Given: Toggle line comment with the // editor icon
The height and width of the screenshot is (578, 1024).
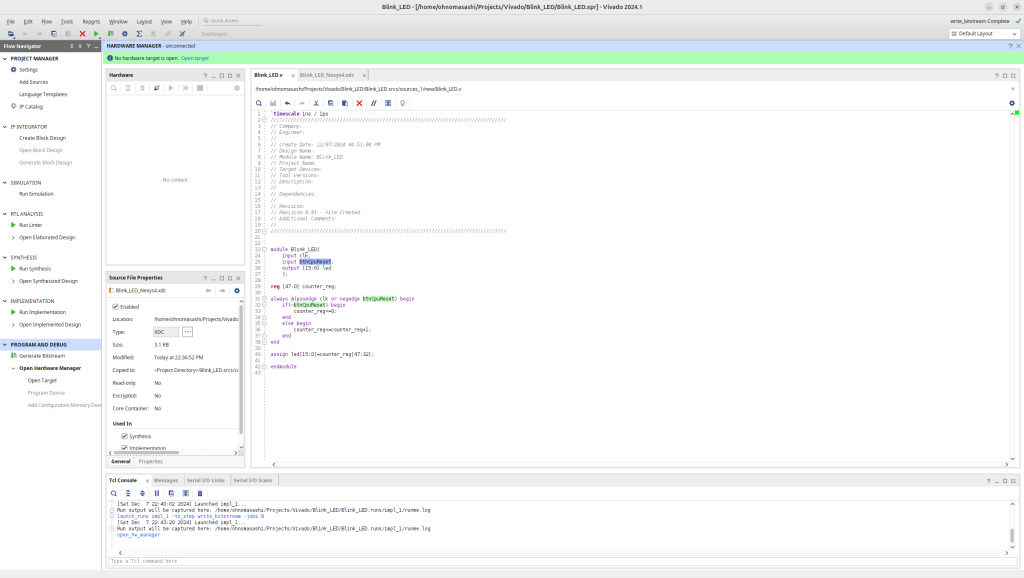Looking at the screenshot, I should point(374,103).
